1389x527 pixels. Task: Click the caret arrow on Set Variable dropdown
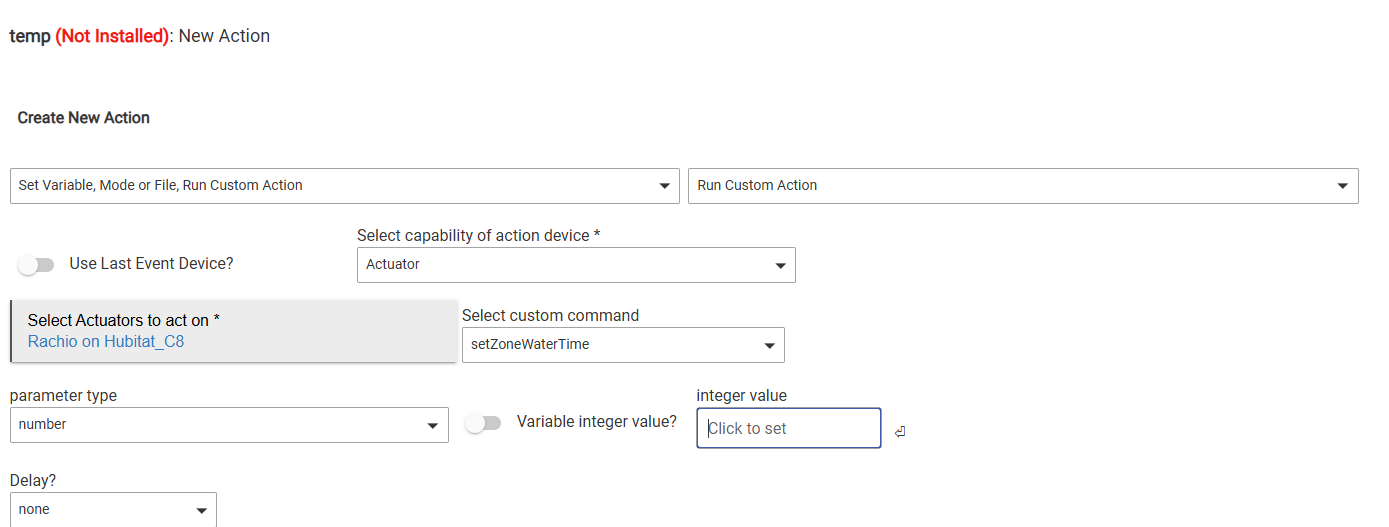point(664,186)
